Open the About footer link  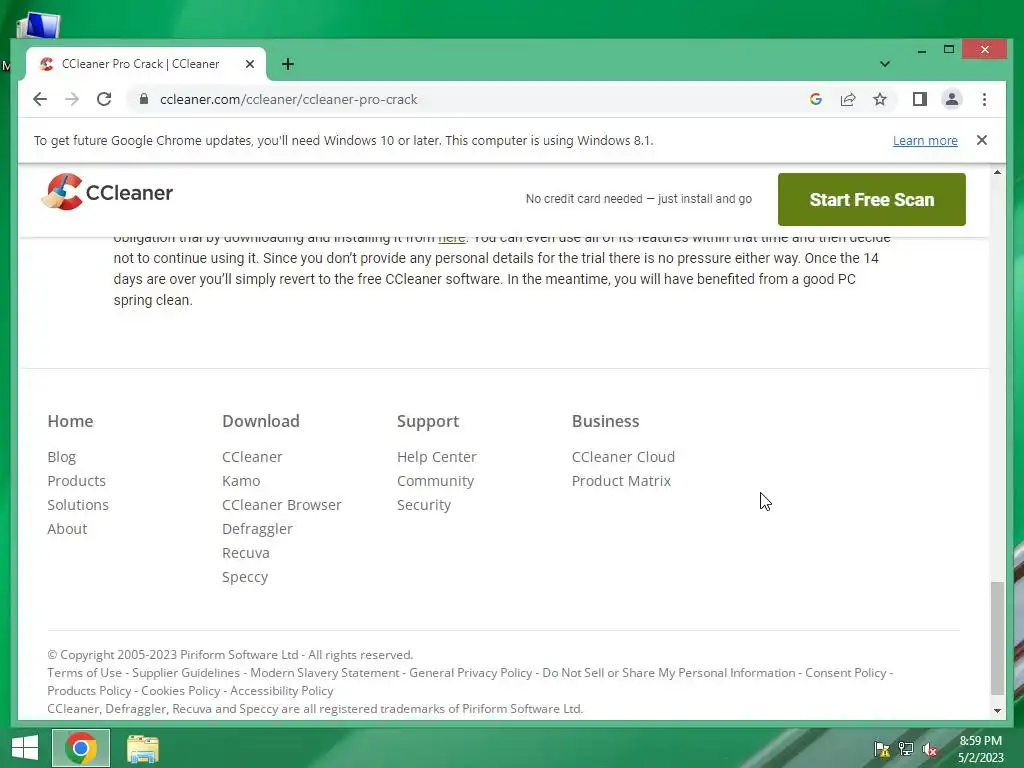tap(67, 530)
